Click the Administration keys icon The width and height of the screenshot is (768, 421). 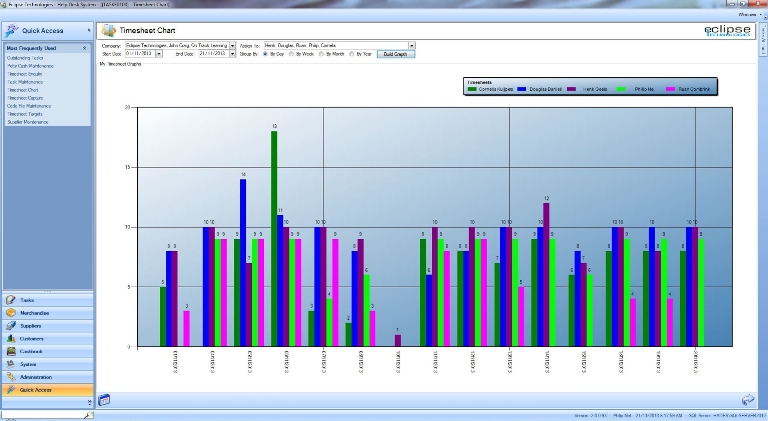pyautogui.click(x=11, y=378)
